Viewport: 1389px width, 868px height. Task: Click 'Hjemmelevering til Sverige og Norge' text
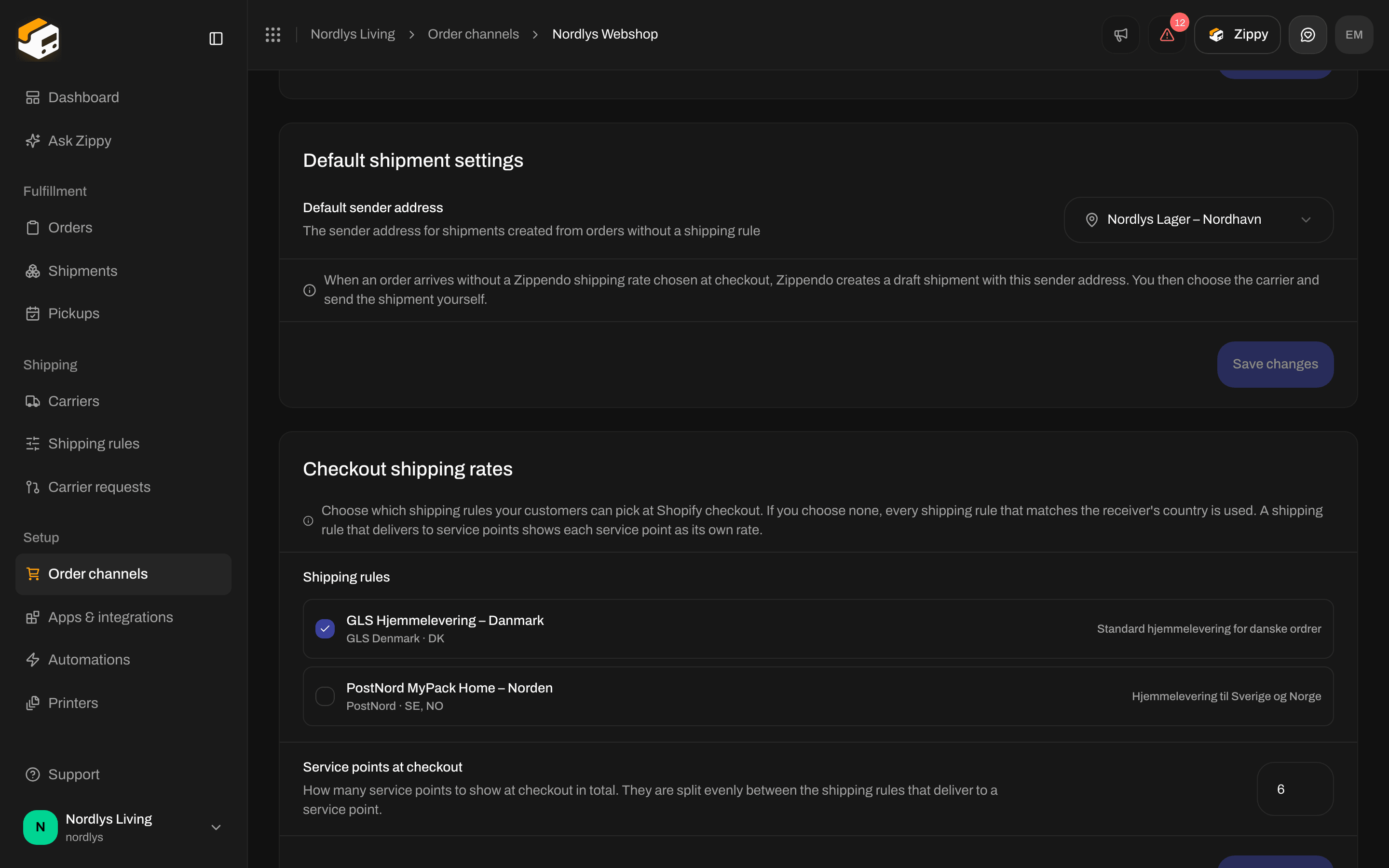click(1226, 696)
